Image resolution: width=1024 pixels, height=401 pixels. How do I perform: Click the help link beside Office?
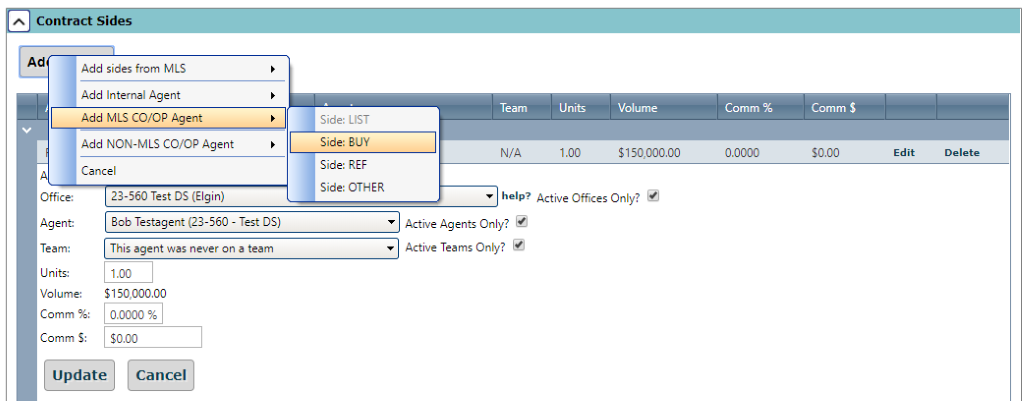515,197
